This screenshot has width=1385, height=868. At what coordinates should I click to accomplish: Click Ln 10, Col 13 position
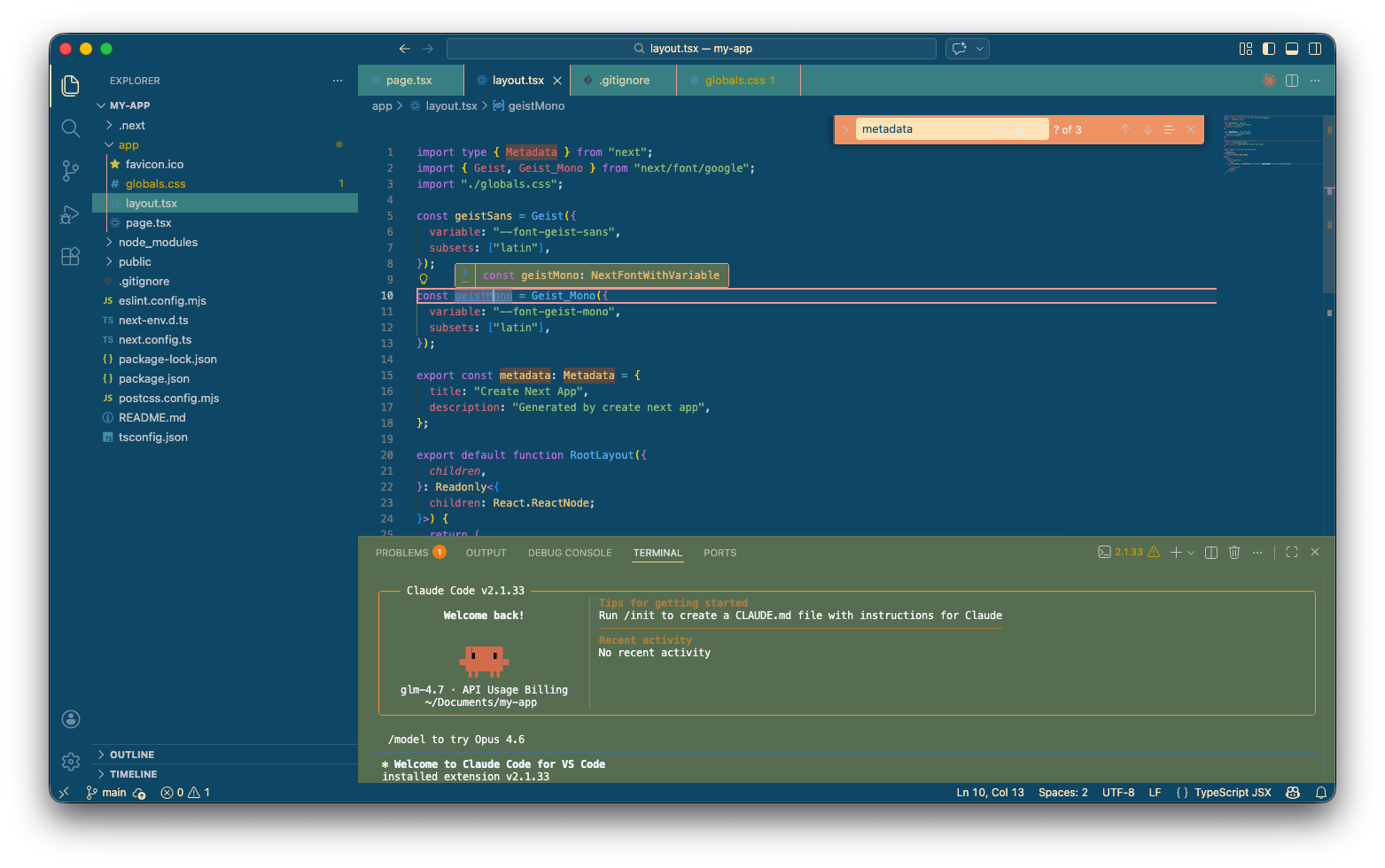pos(990,793)
